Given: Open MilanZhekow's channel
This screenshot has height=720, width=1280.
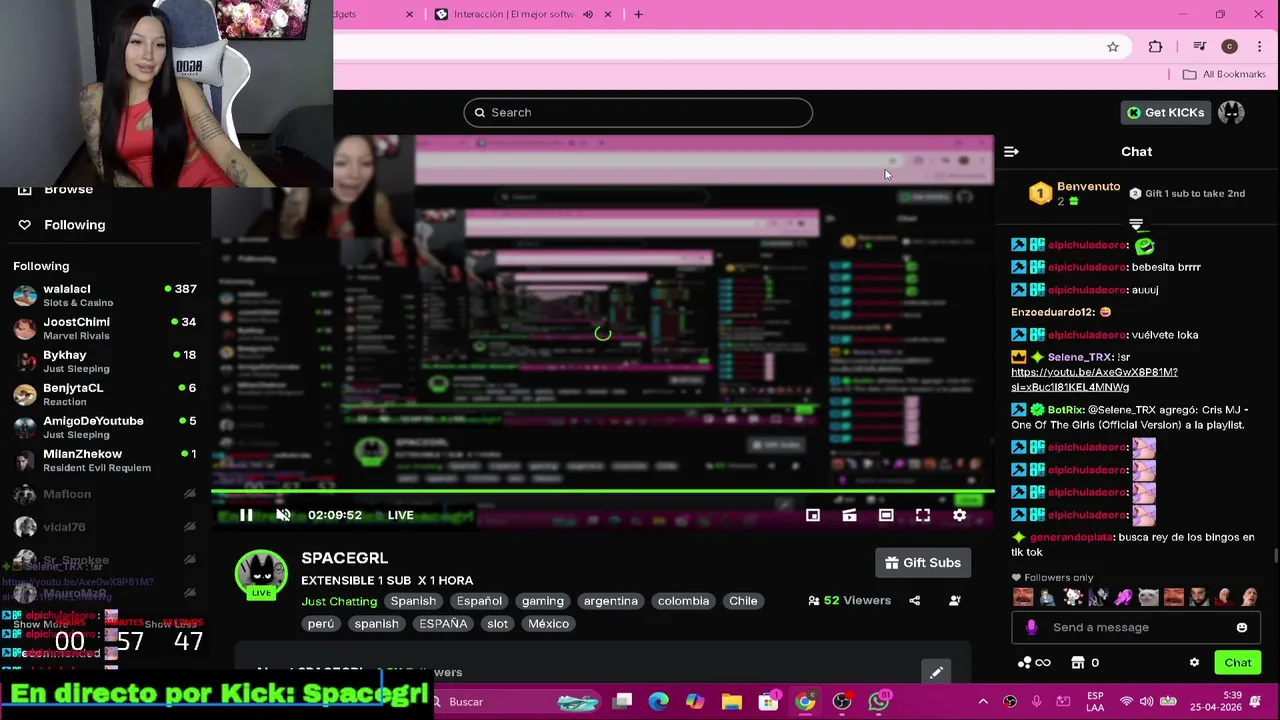Looking at the screenshot, I should pos(105,460).
